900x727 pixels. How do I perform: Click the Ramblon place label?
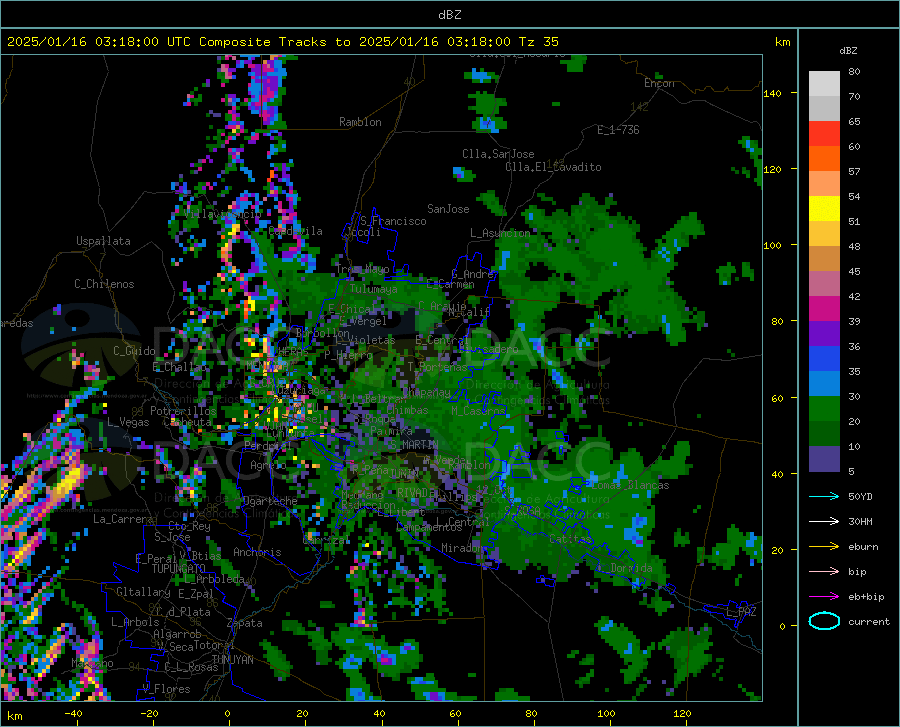[360, 122]
